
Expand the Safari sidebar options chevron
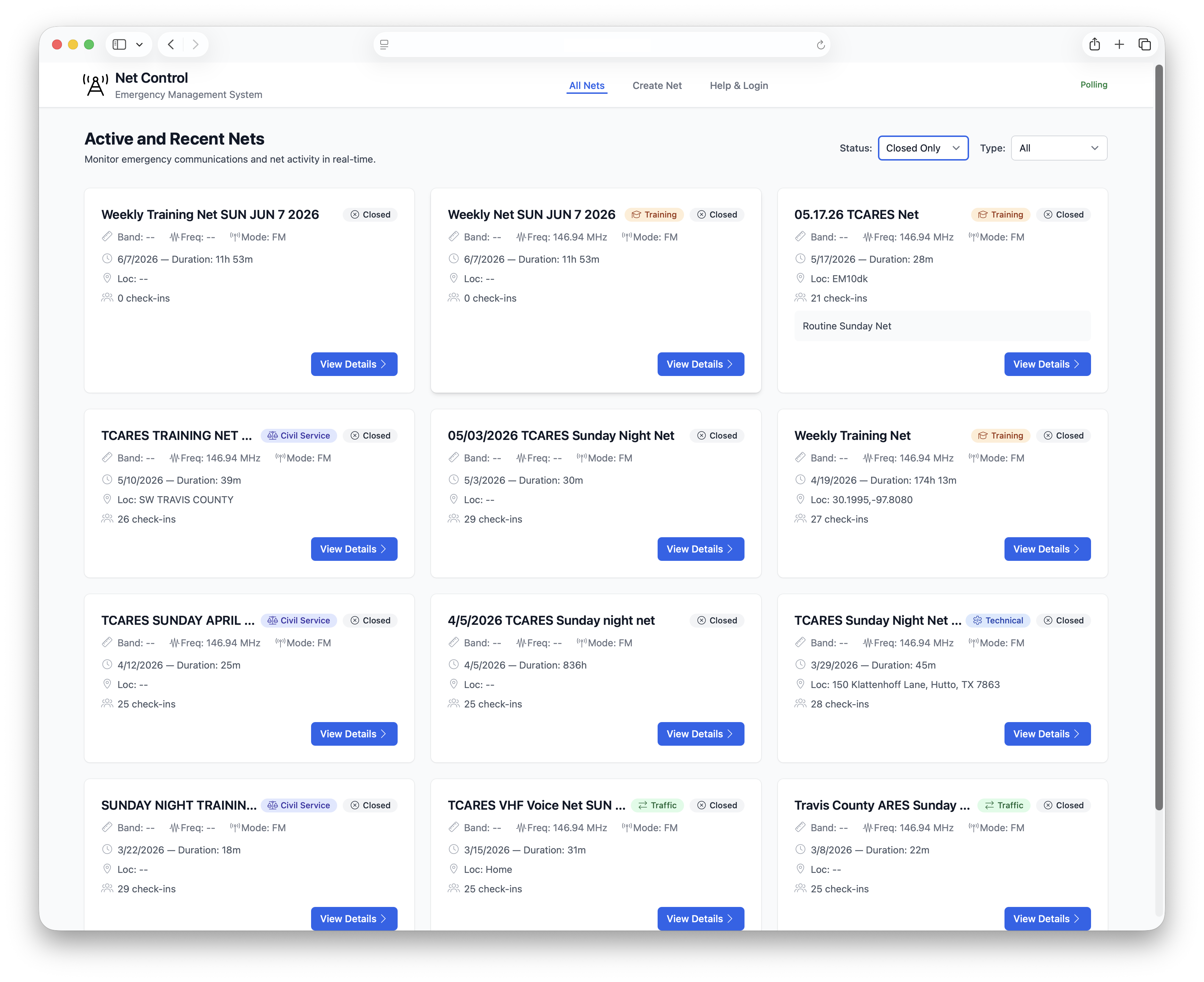(139, 45)
